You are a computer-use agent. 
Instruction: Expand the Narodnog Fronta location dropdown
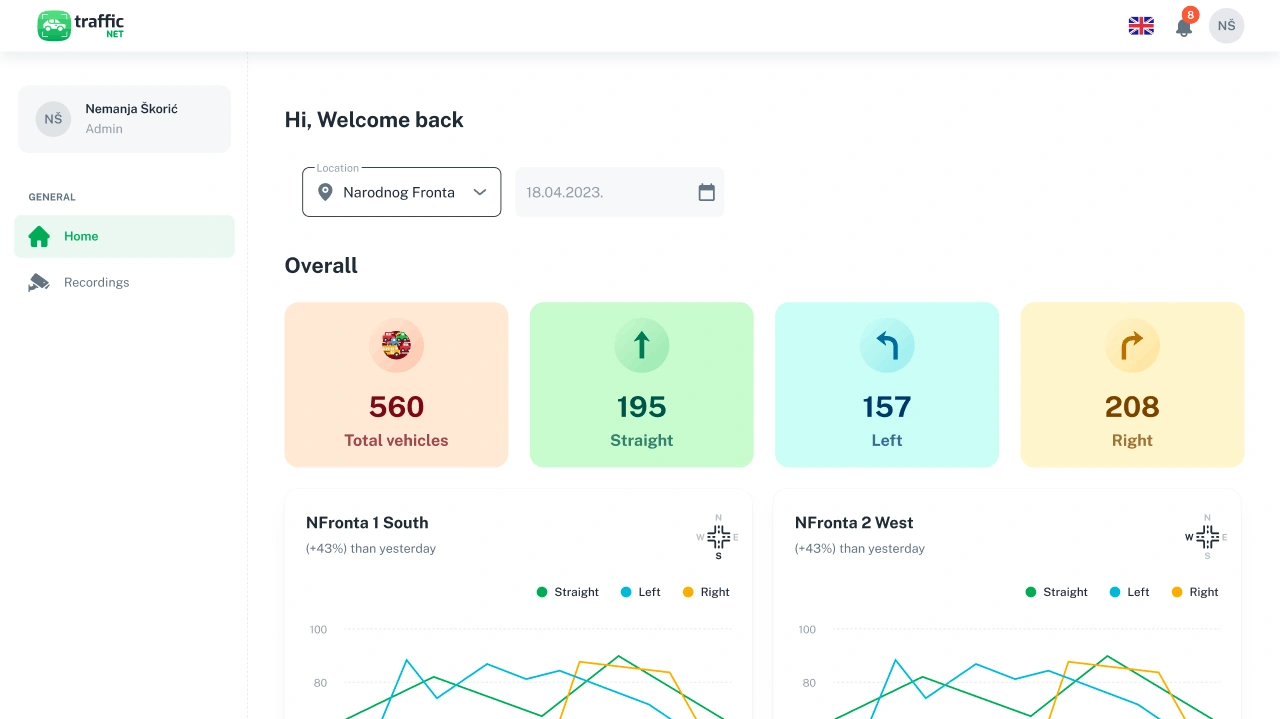click(402, 192)
